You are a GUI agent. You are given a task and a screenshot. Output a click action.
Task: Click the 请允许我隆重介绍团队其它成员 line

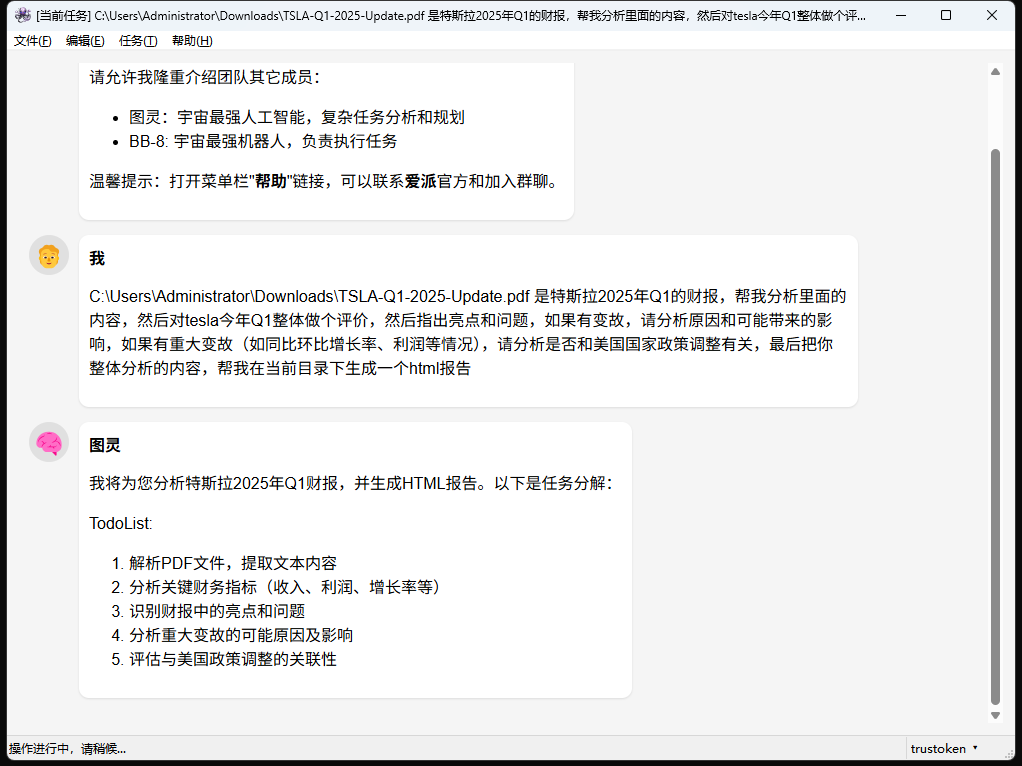(x=205, y=78)
